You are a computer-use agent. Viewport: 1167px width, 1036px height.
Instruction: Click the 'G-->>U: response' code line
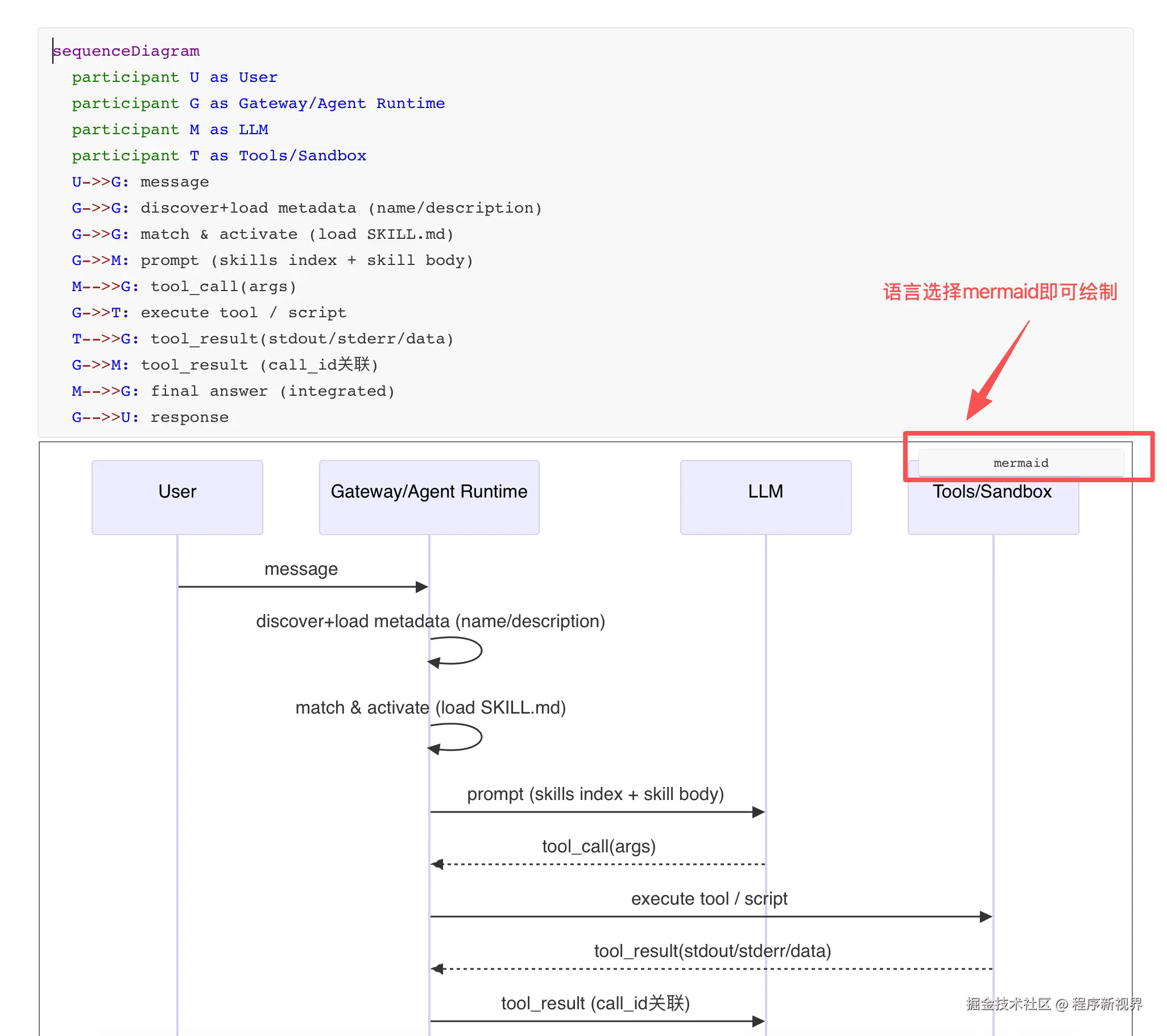(150, 417)
